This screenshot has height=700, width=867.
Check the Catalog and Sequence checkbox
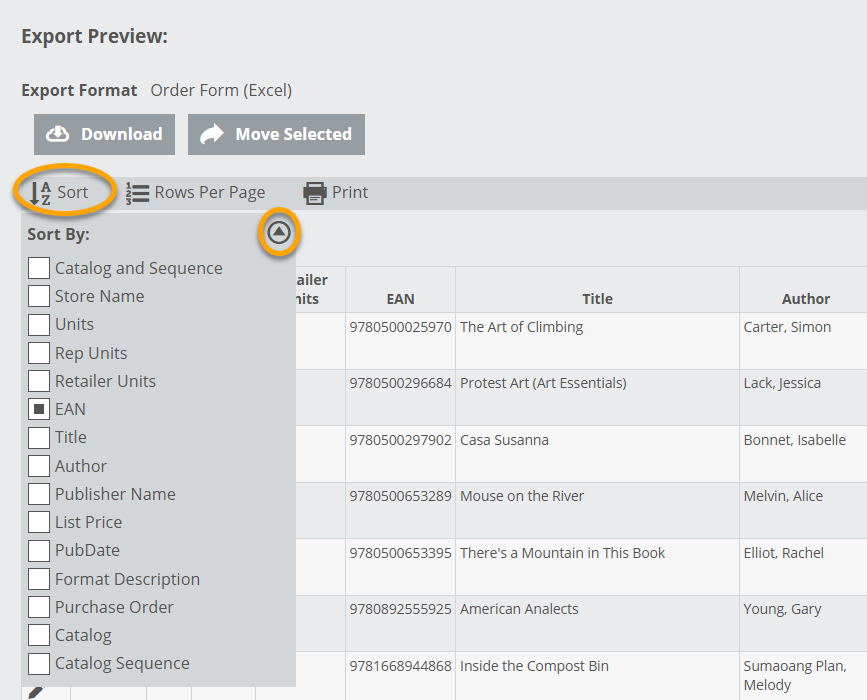(x=39, y=268)
